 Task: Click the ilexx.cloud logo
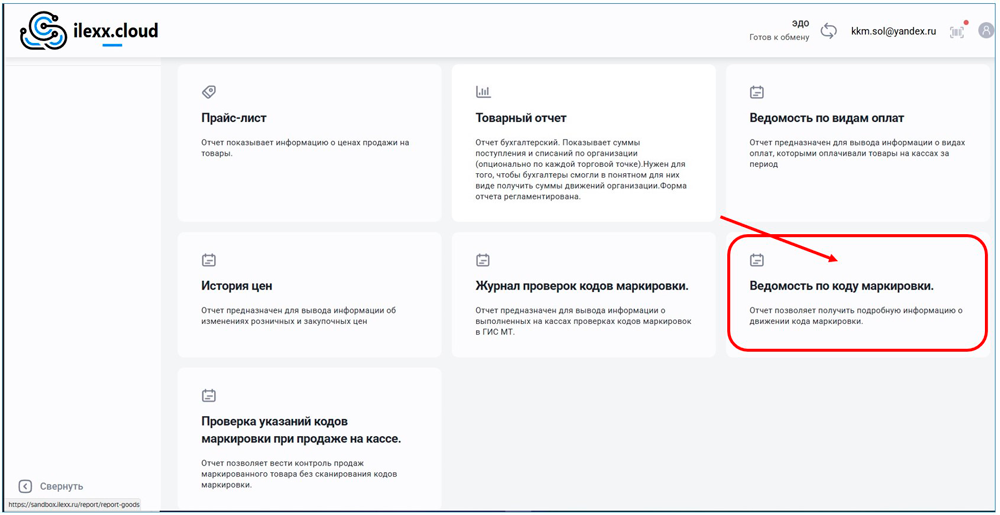89,31
